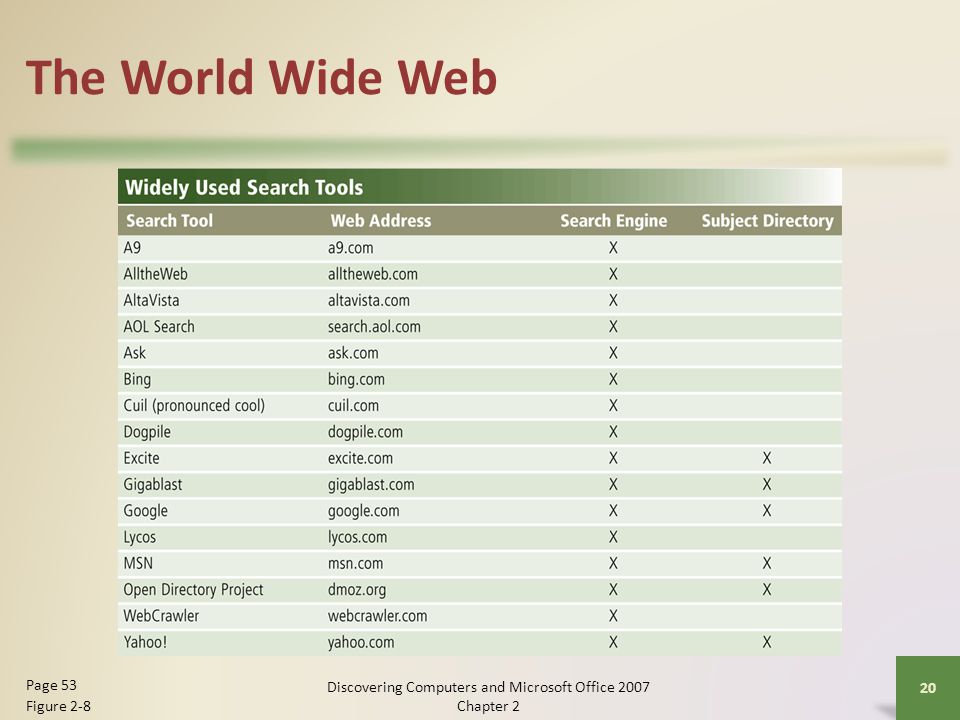The height and width of the screenshot is (720, 960).
Task: Click the Subject Directory X in the MSN row
Action: [x=767, y=563]
